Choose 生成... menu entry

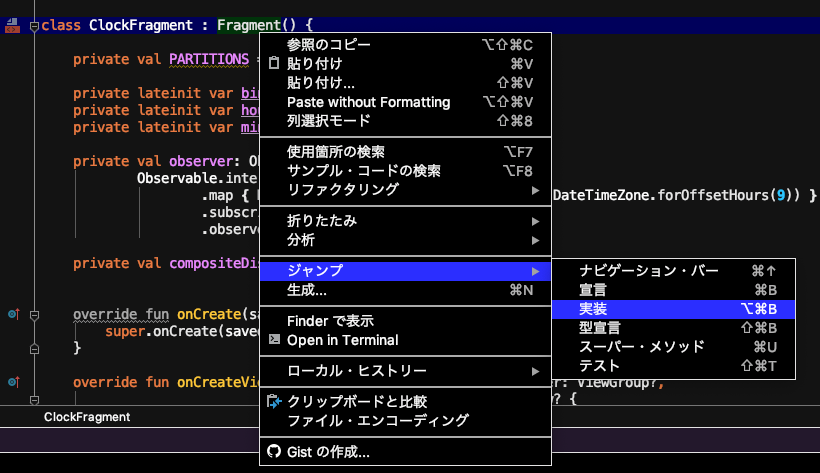pyautogui.click(x=405, y=290)
